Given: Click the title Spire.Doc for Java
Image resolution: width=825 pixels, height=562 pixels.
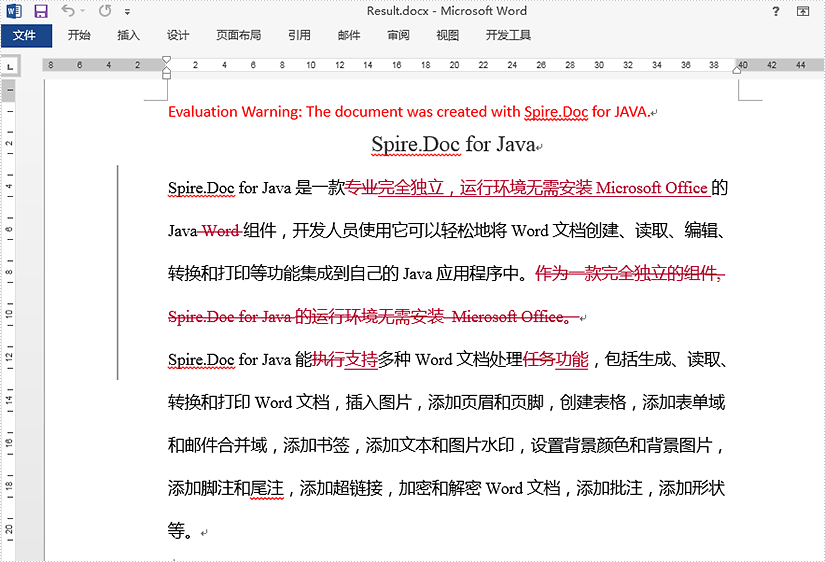Looking at the screenshot, I should [454, 144].
